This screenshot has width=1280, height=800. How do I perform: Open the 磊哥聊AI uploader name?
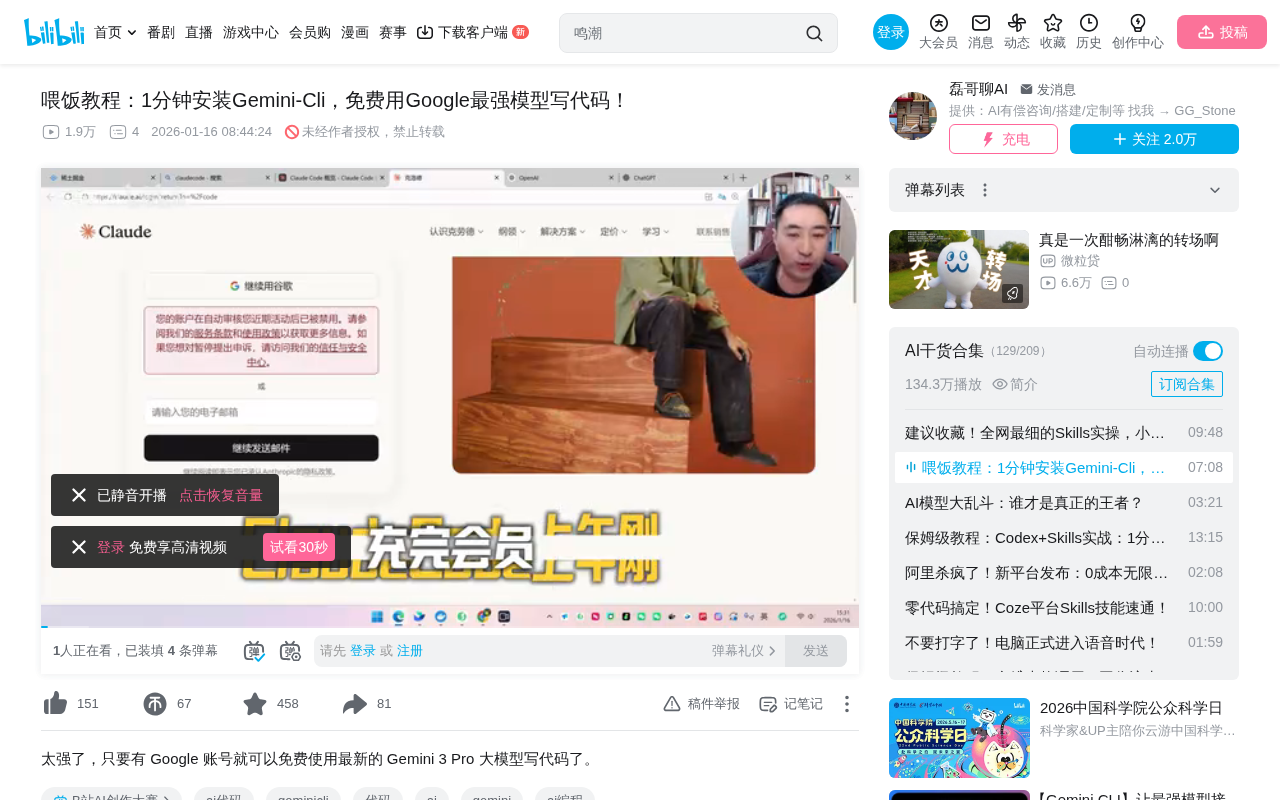pos(978,89)
